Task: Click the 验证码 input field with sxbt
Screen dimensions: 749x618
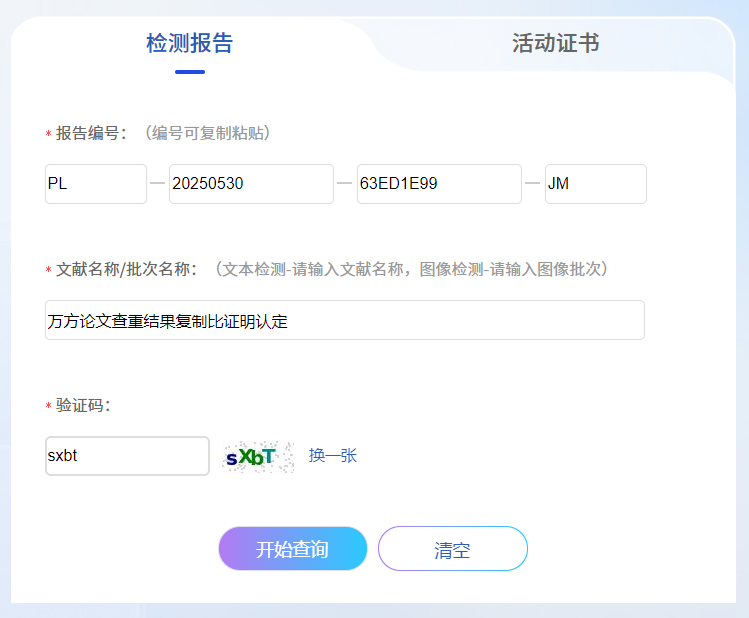Action: coord(127,456)
